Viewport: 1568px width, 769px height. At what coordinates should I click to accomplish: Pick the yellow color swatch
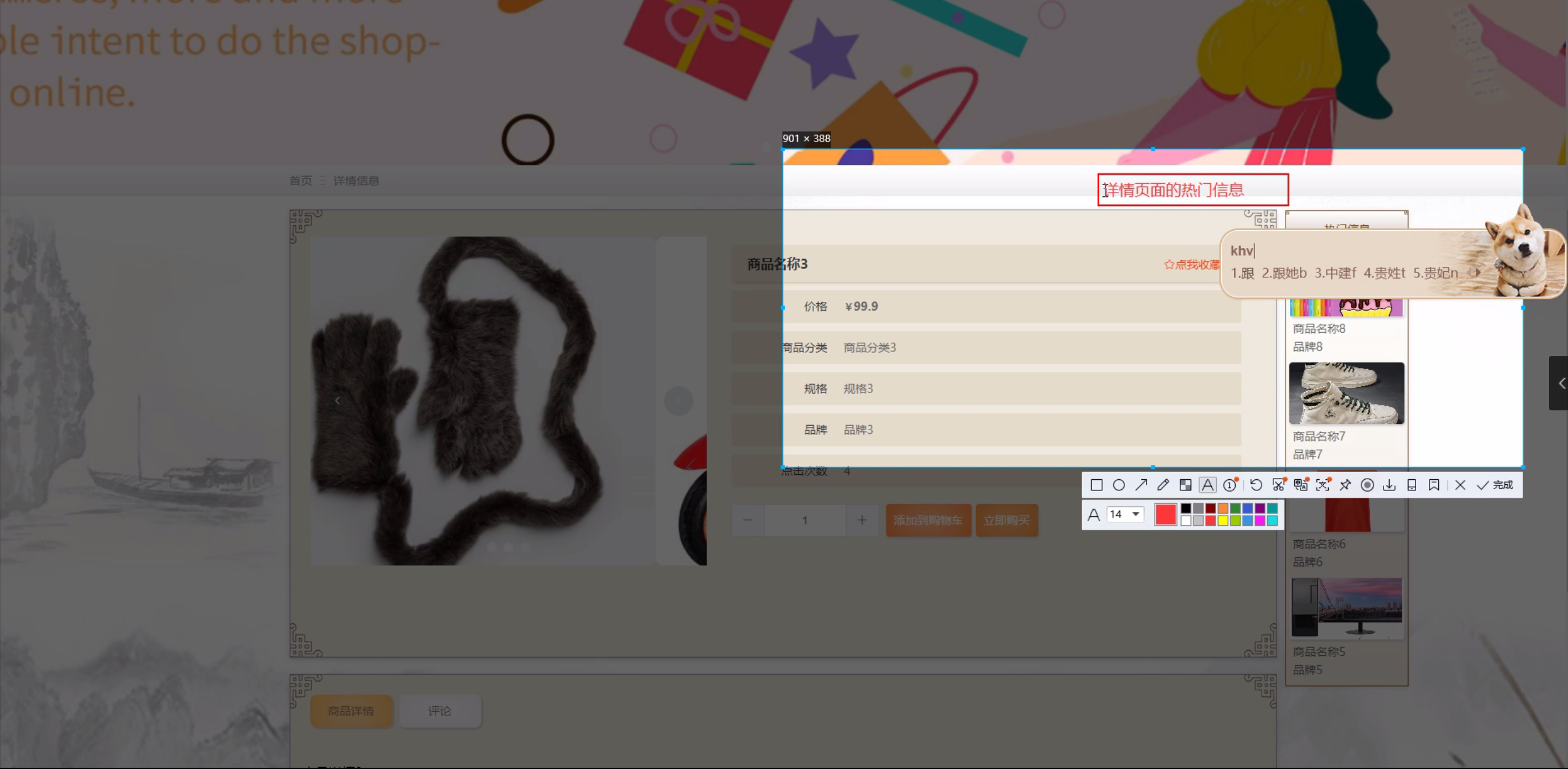pyautogui.click(x=1223, y=521)
